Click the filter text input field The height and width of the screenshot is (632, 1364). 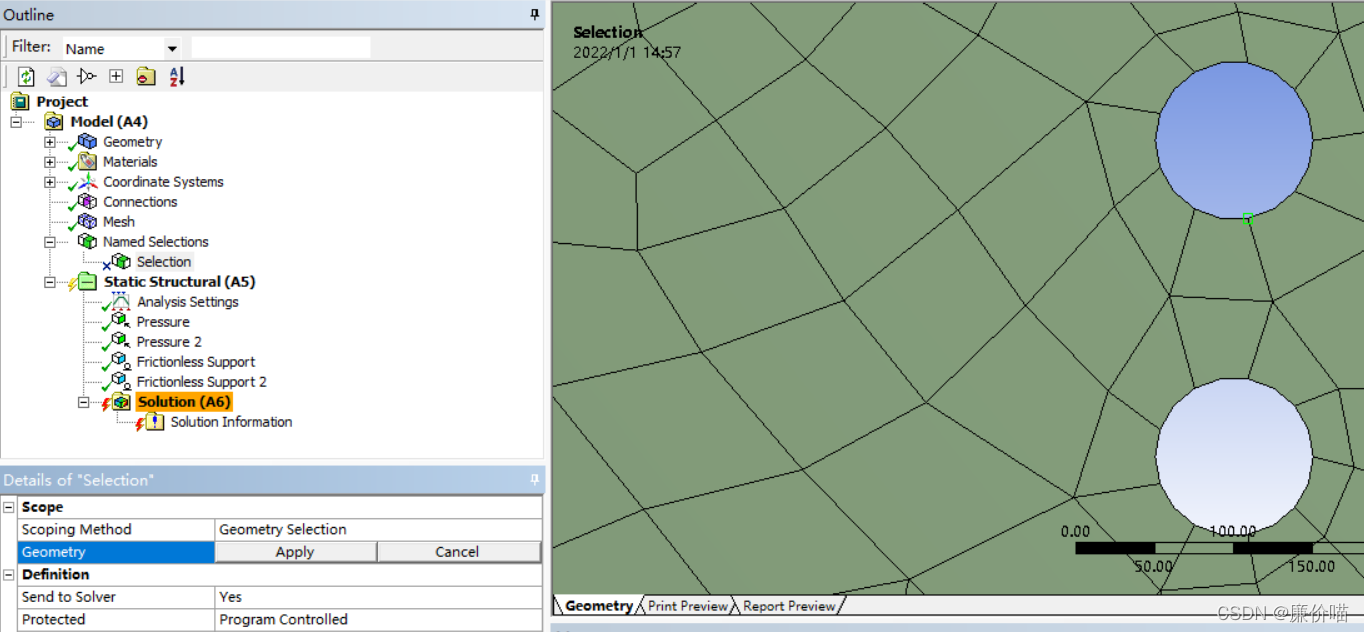pos(281,48)
